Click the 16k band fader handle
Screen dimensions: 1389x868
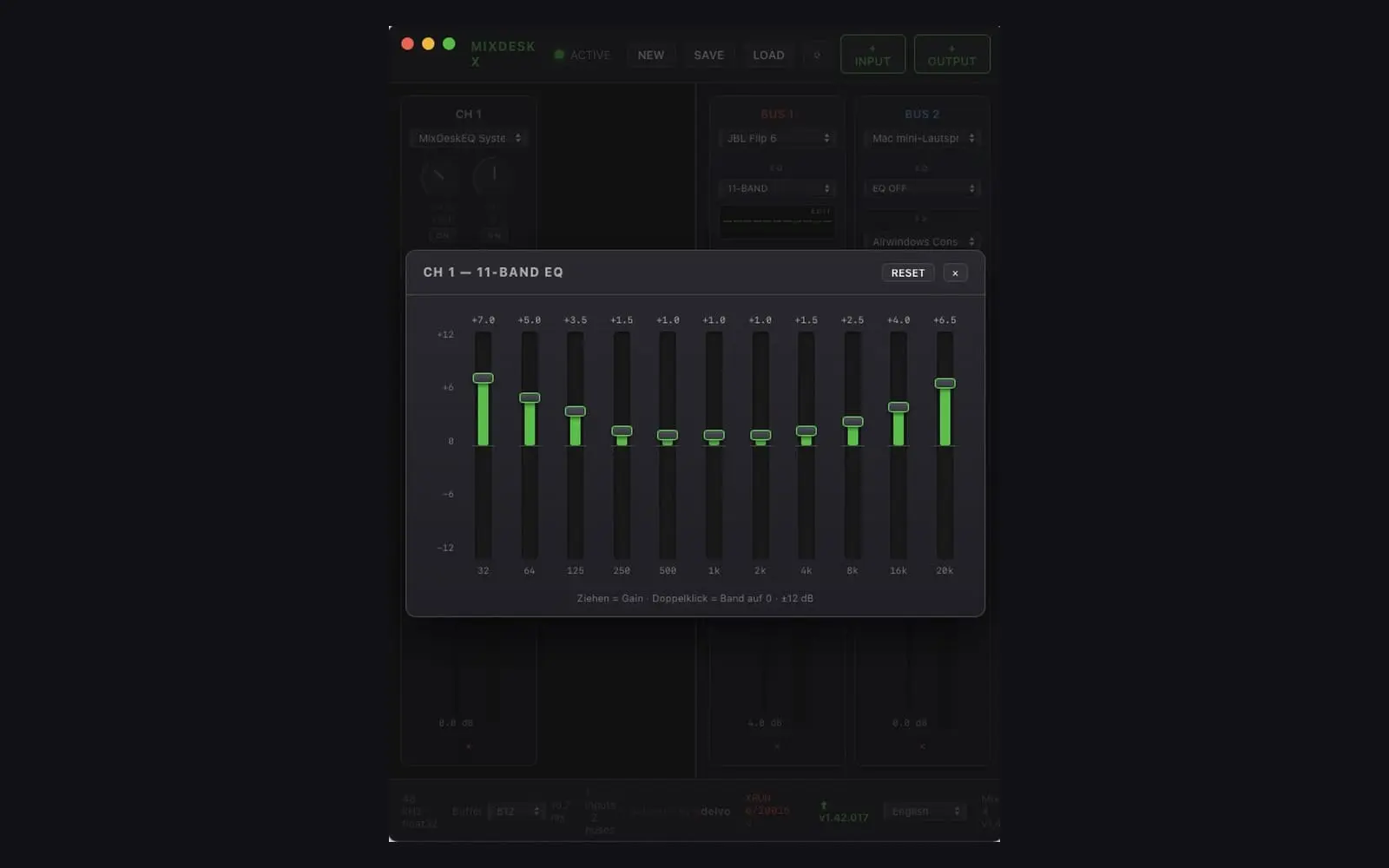[x=899, y=407]
